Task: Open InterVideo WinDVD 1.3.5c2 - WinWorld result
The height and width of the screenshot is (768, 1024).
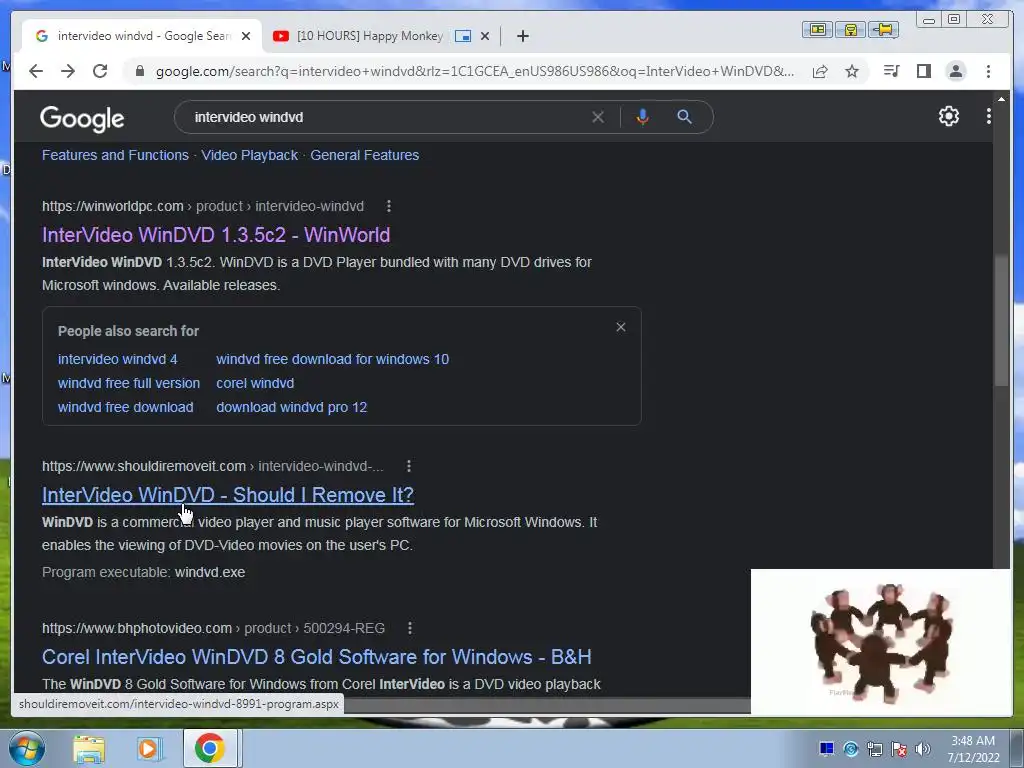Action: click(216, 235)
